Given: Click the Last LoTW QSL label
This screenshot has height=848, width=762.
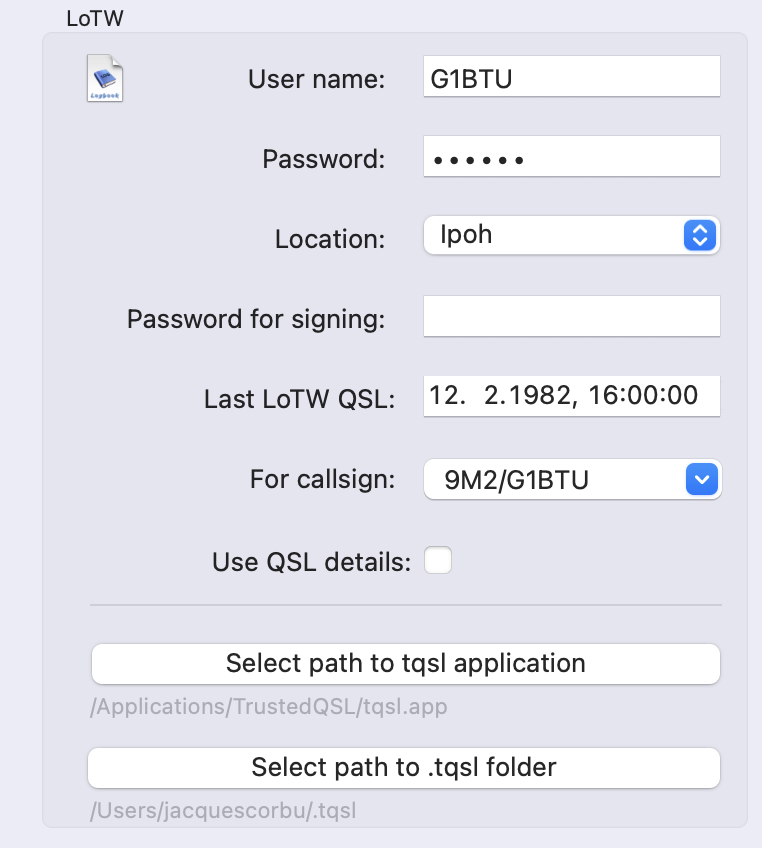Looking at the screenshot, I should pyautogui.click(x=300, y=399).
